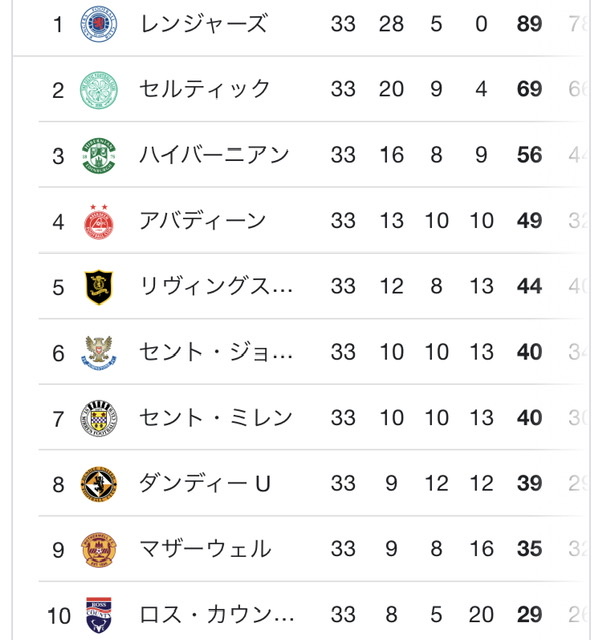Select the ダンディー U team name

coord(205,483)
